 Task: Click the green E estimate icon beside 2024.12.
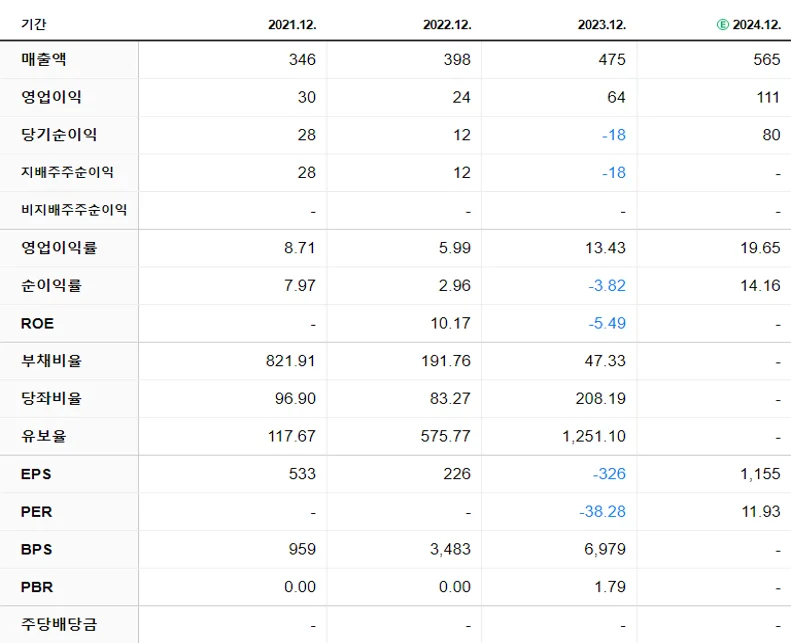tap(722, 25)
